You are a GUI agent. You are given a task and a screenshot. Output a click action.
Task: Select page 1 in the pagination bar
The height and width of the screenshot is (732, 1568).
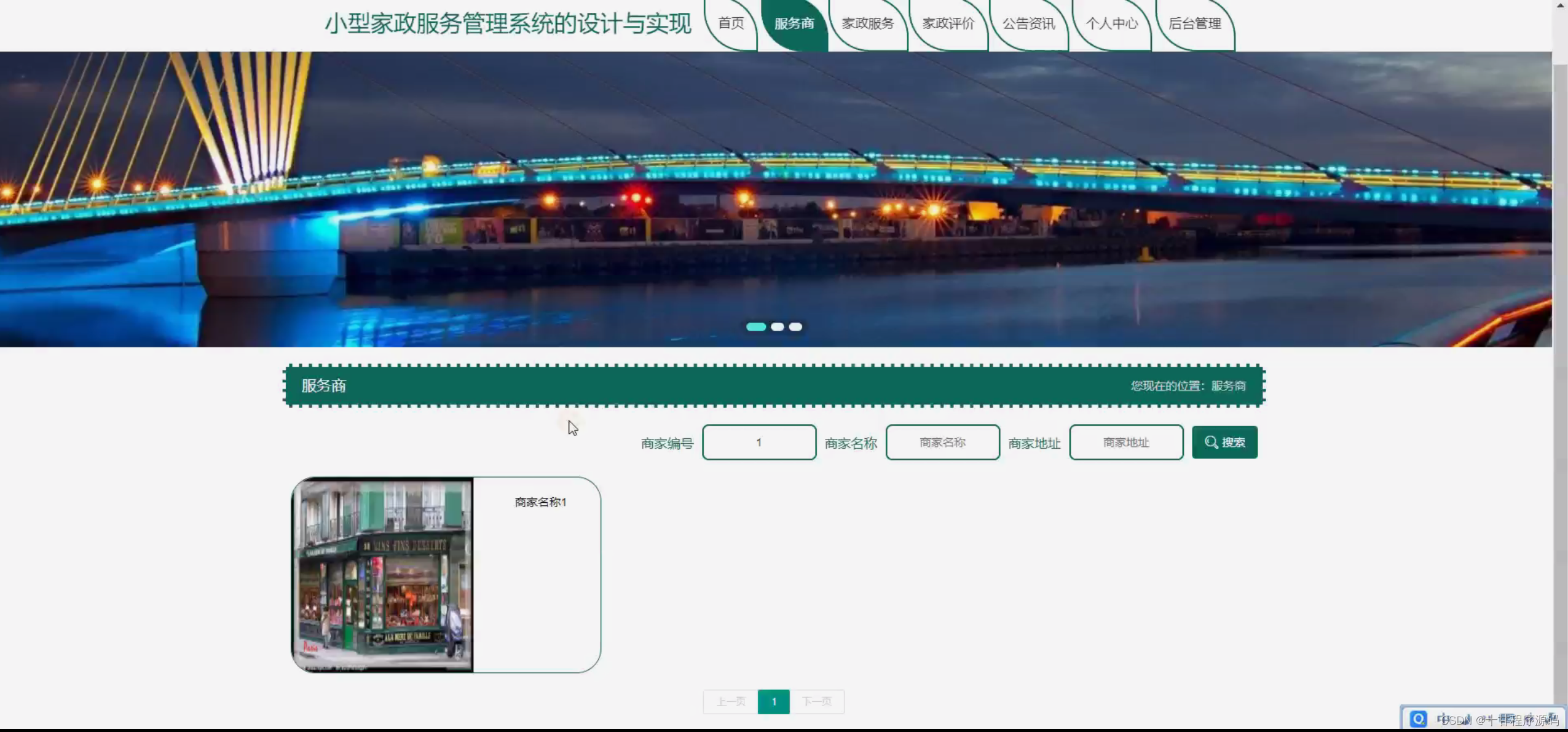[773, 701]
